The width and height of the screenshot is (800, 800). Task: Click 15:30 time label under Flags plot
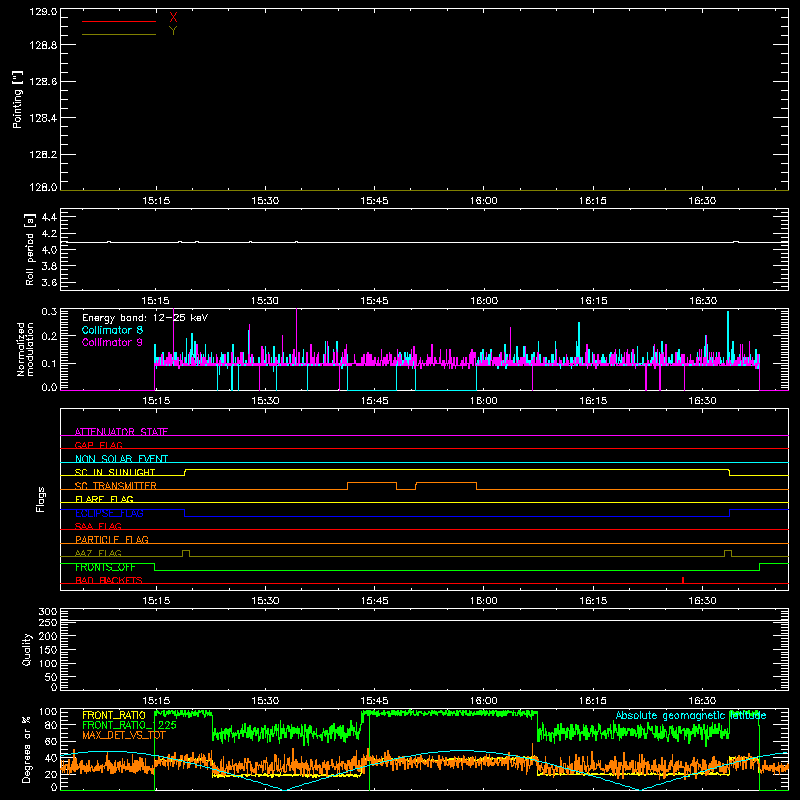265,601
